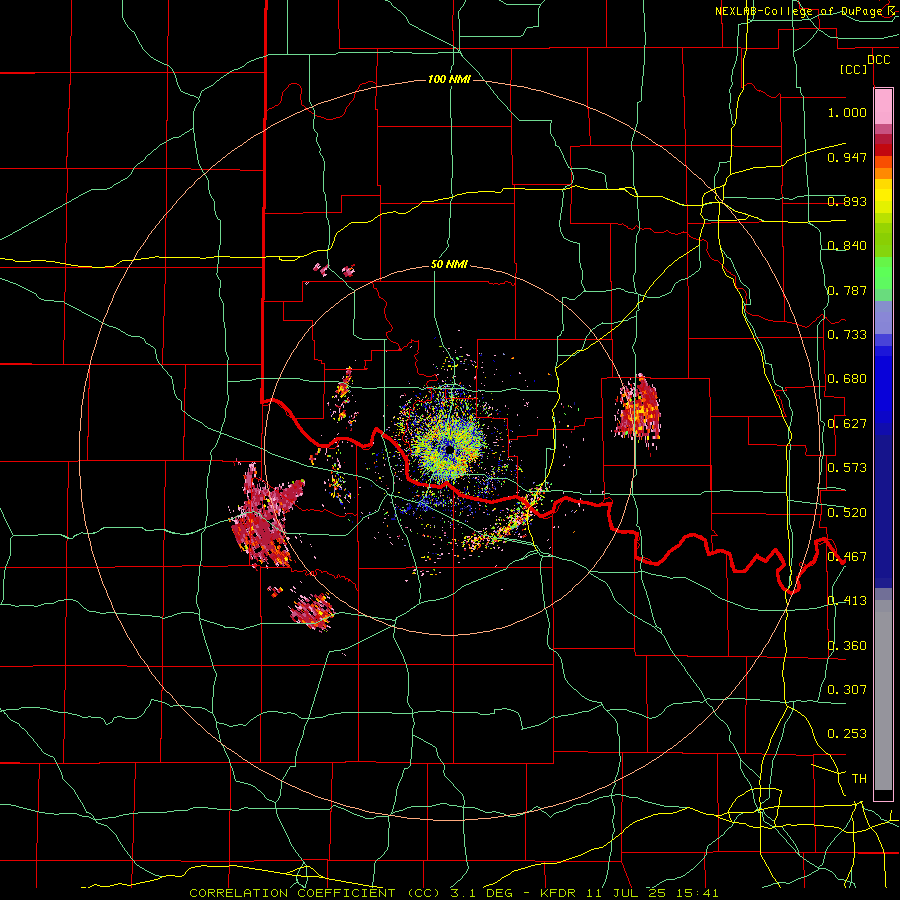Click the 1.000 legend value
This screenshot has height=900, width=900.
click(847, 112)
